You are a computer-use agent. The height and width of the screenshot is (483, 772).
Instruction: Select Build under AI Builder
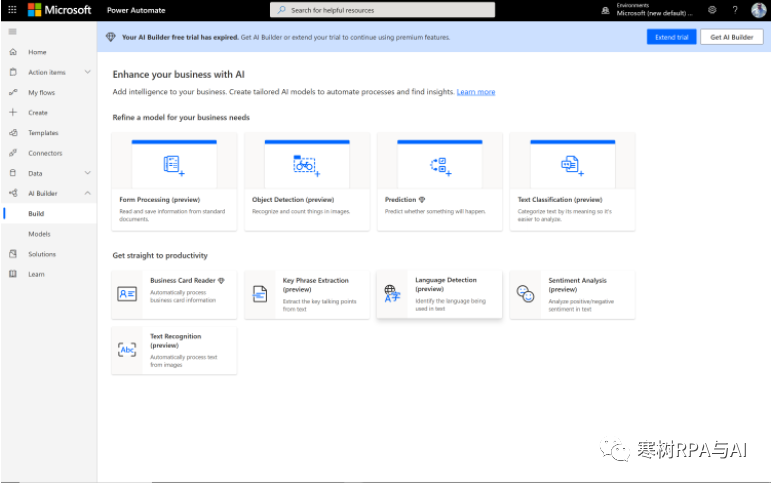pyautogui.click(x=36, y=214)
